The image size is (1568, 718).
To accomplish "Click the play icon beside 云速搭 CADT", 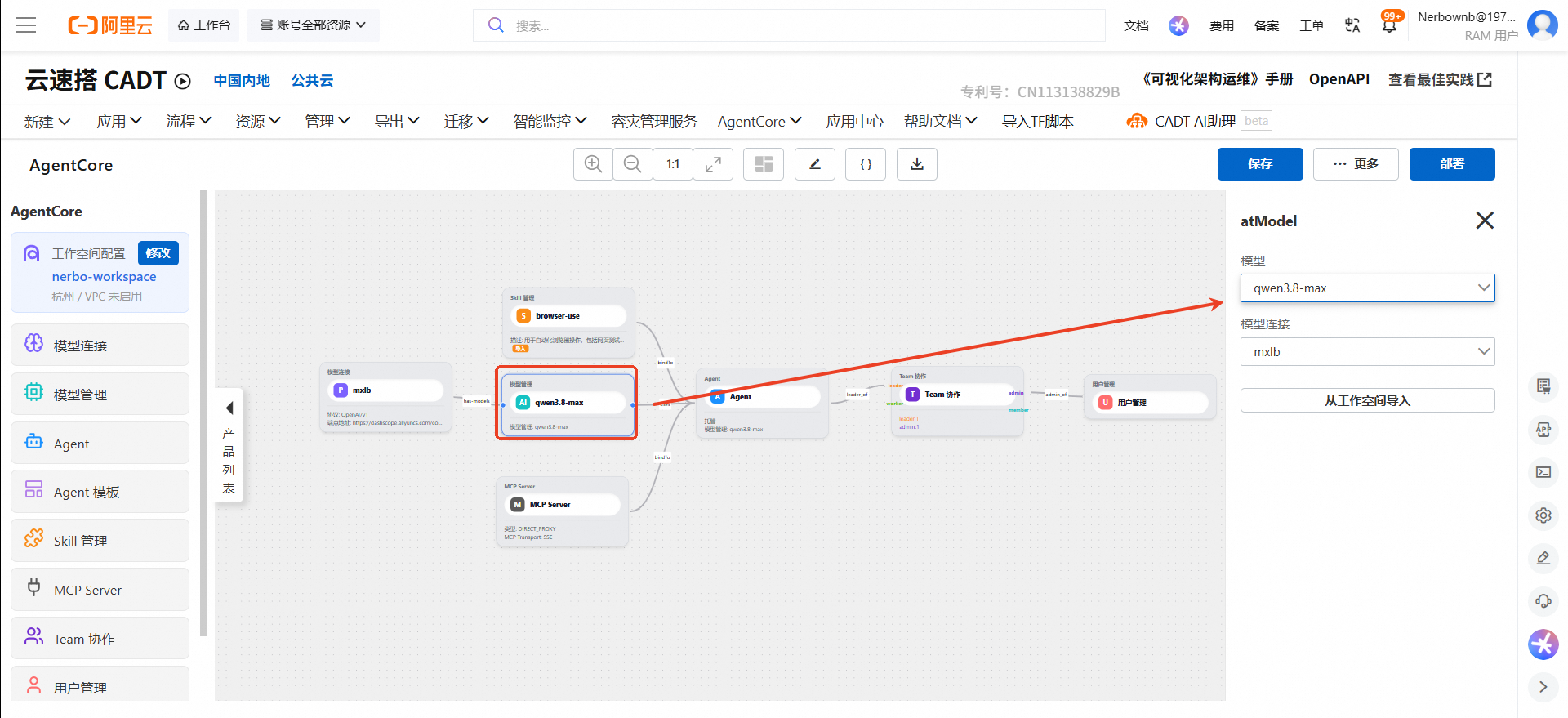I will (x=183, y=81).
